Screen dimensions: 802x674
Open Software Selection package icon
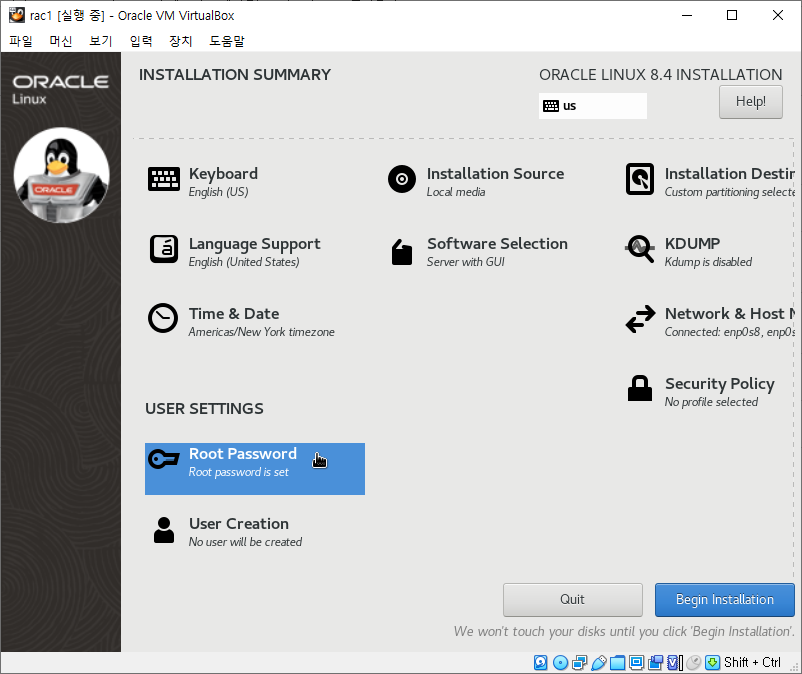click(x=402, y=252)
